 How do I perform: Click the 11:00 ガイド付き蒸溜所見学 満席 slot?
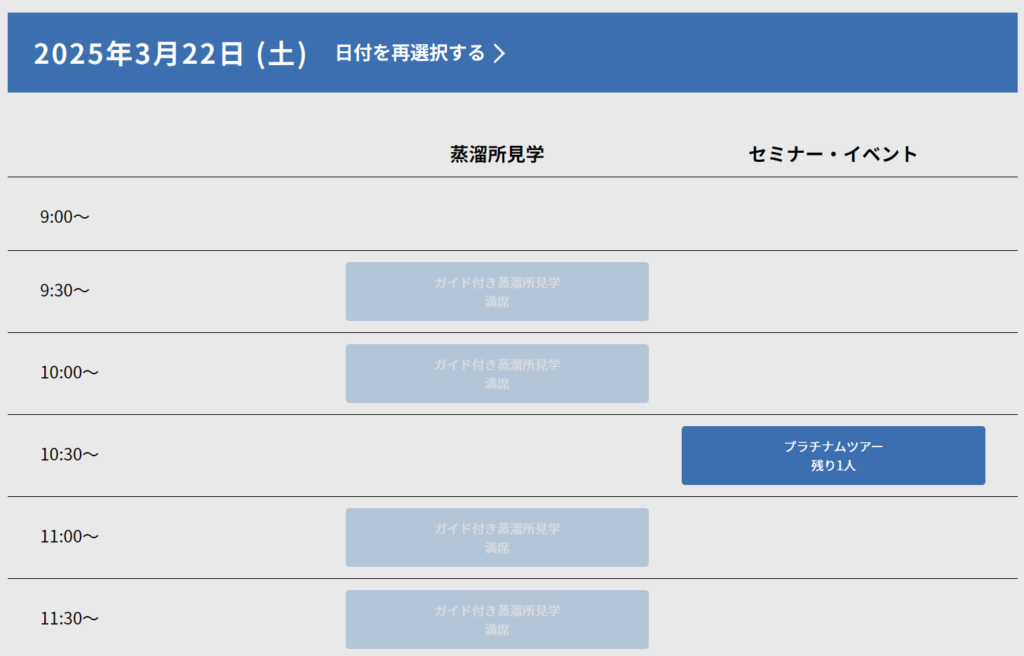(497, 538)
